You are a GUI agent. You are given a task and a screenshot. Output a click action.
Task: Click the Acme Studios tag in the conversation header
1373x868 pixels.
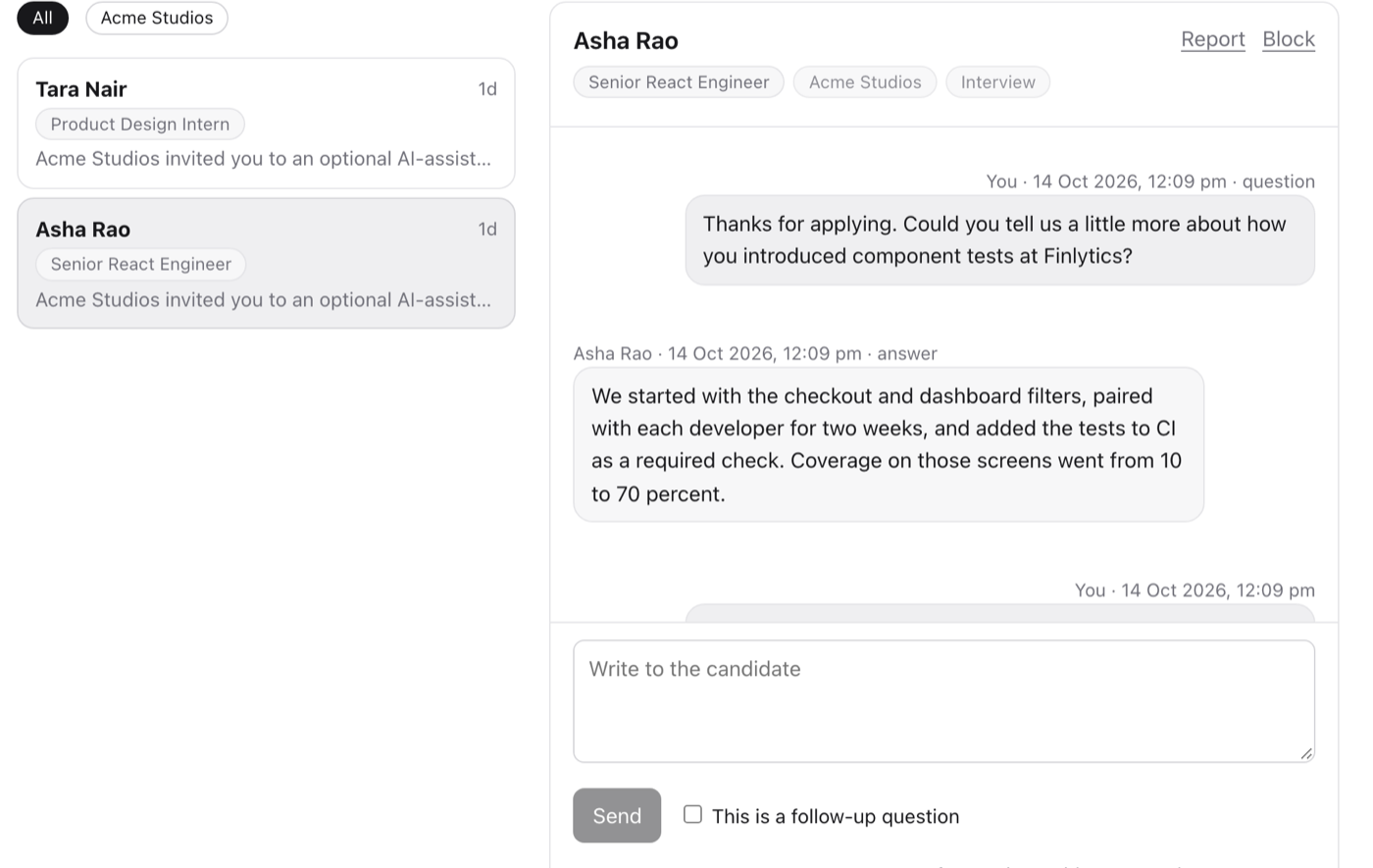865,82
